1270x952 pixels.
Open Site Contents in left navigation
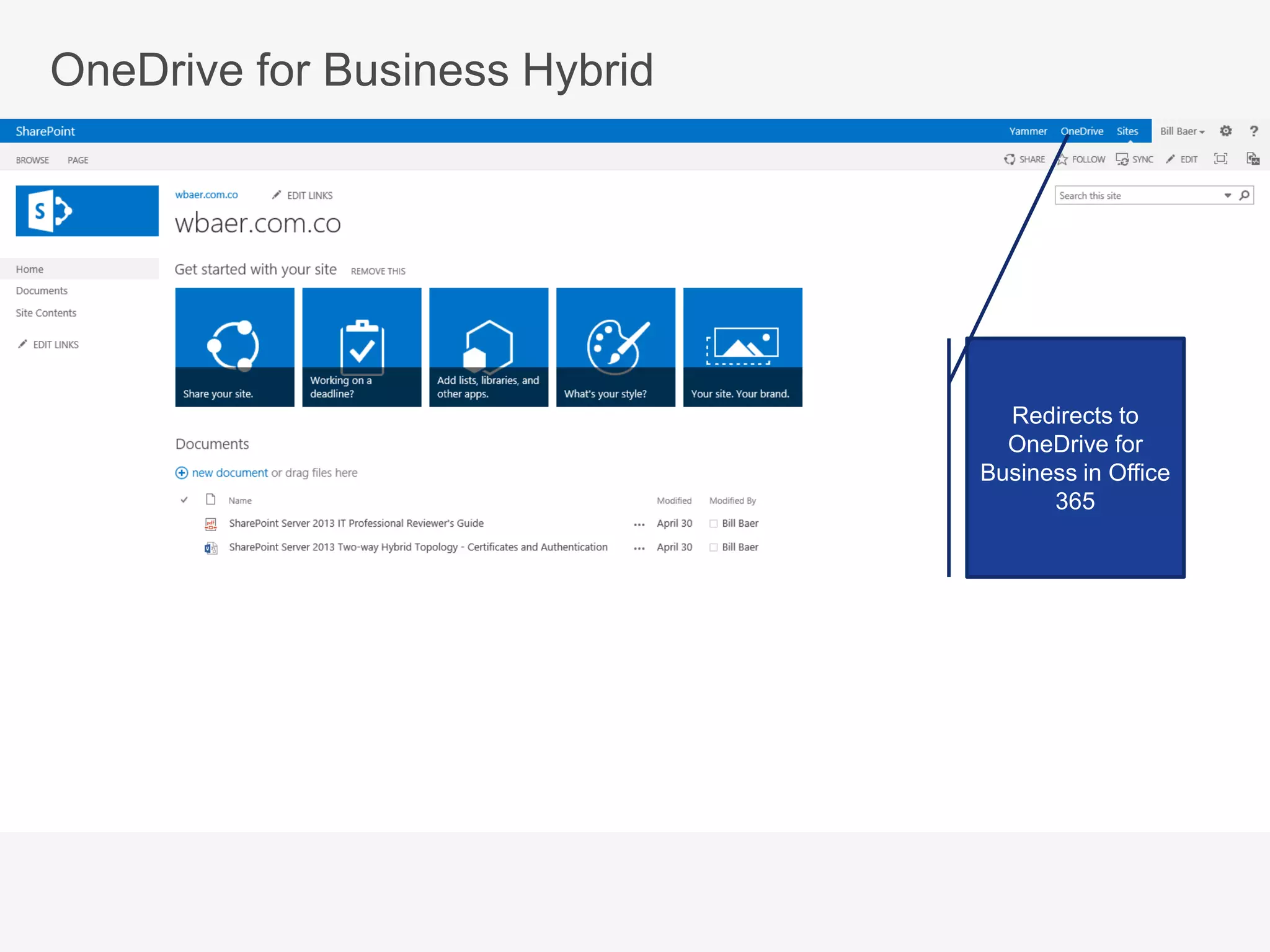46,313
